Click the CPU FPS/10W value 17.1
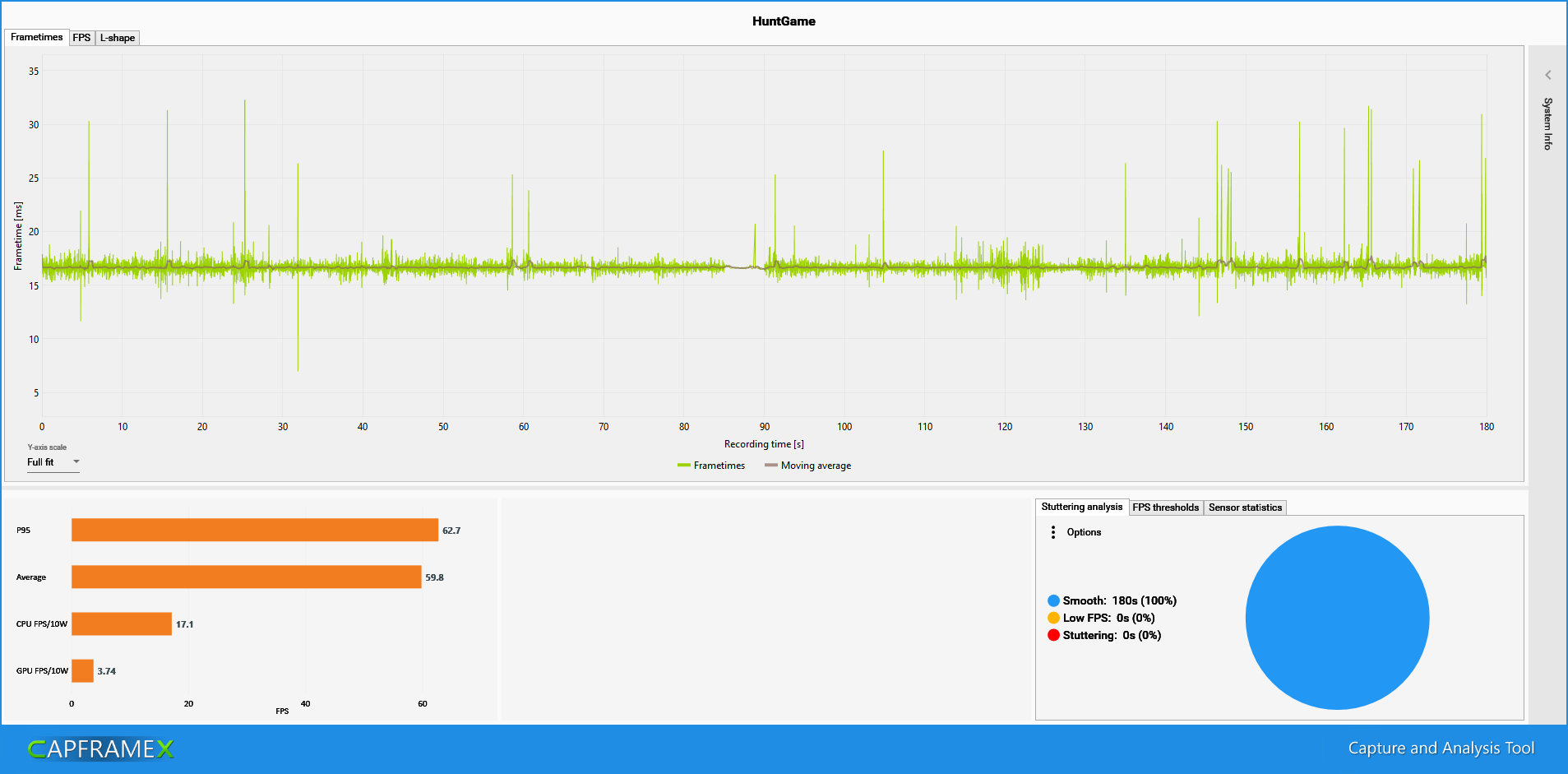Image resolution: width=1568 pixels, height=774 pixels. click(184, 624)
